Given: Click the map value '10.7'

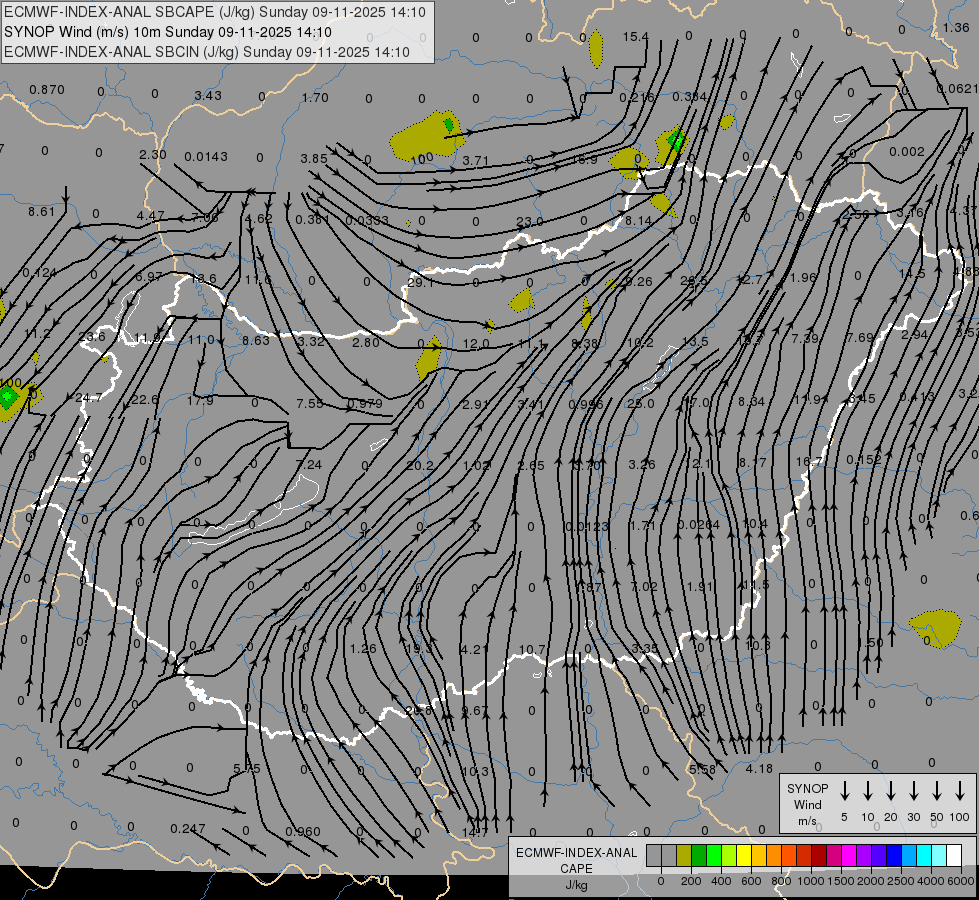Looking at the screenshot, I should 532,650.
